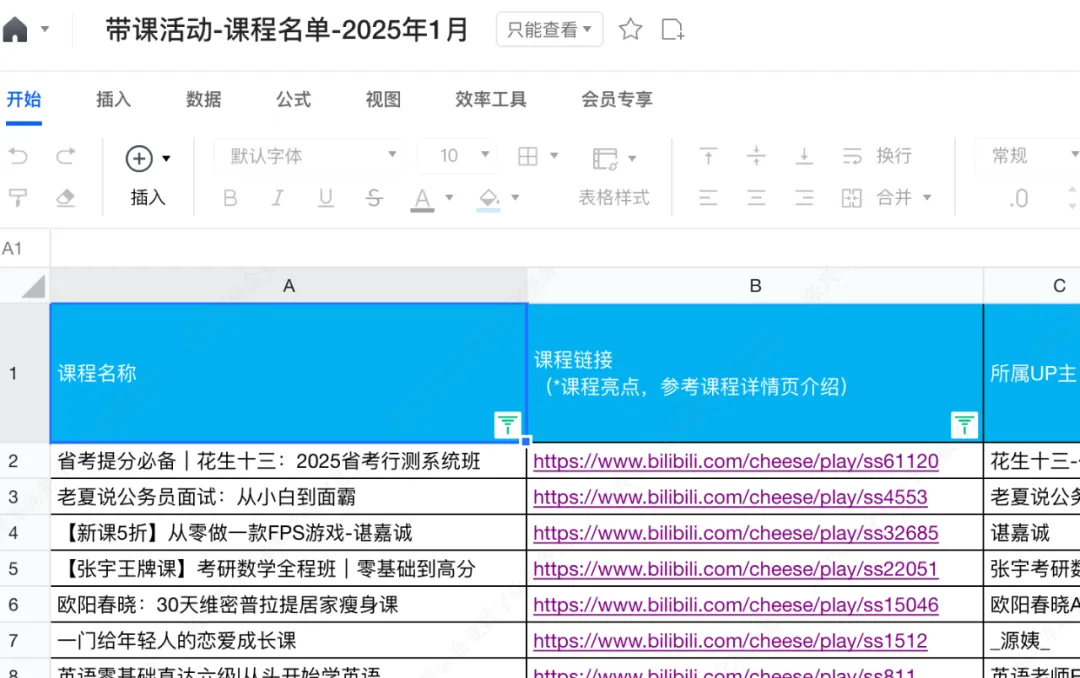Screen dimensions: 1080x678
Task: Open the bilibili link ending ss61120
Action: (736, 461)
